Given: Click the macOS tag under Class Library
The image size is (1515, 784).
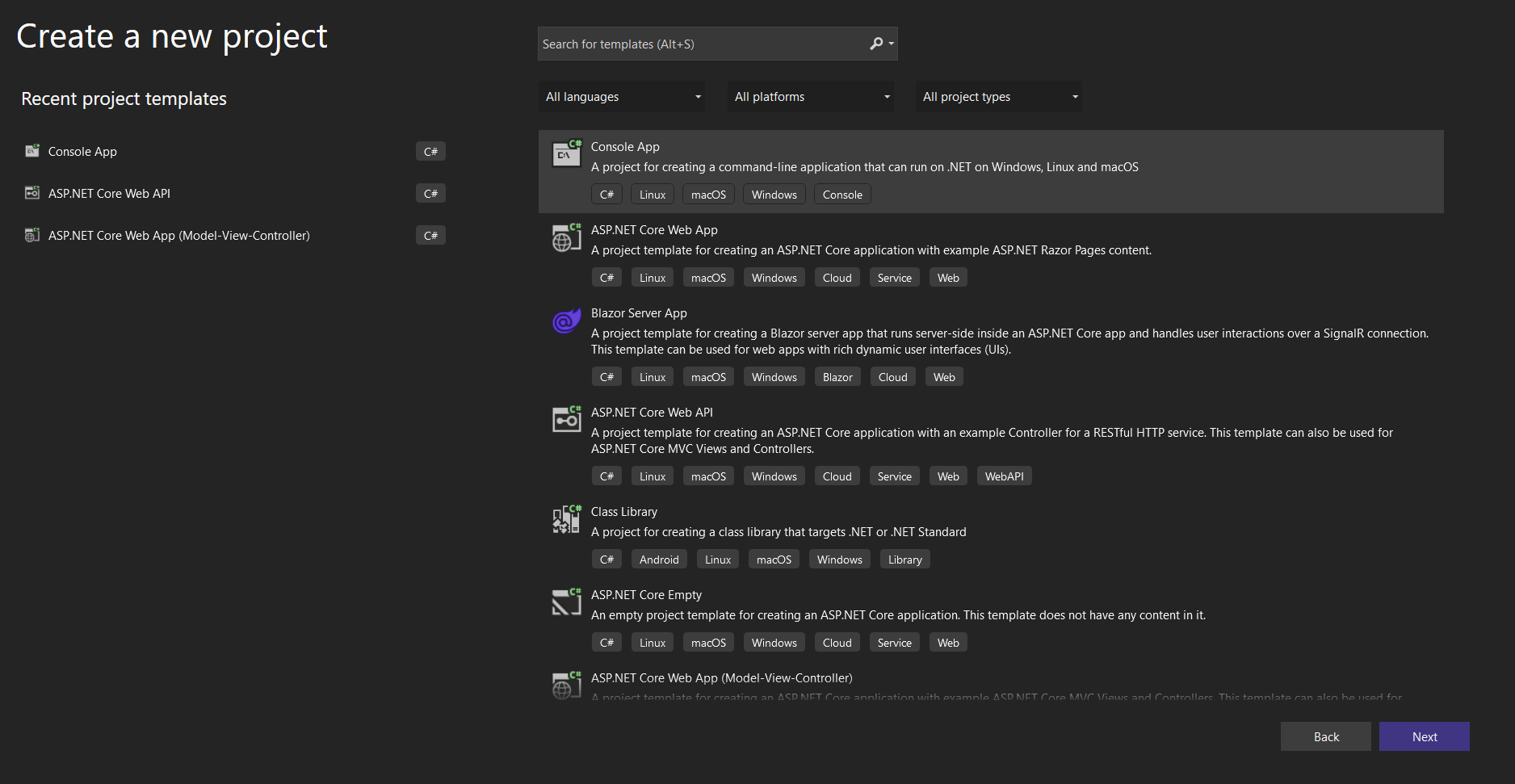Looking at the screenshot, I should pos(774,560).
